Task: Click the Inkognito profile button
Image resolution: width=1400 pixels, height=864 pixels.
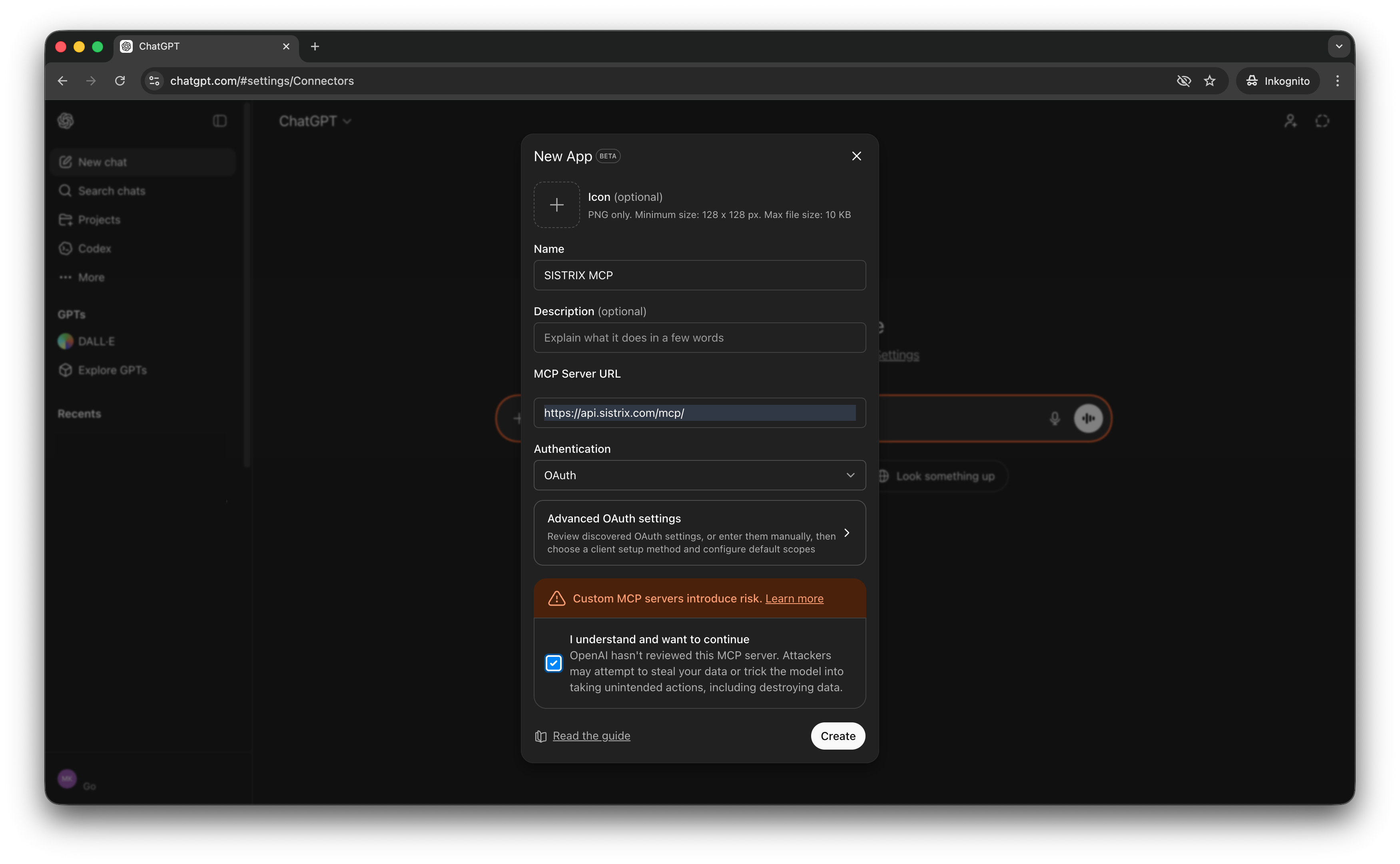Action: 1278,81
